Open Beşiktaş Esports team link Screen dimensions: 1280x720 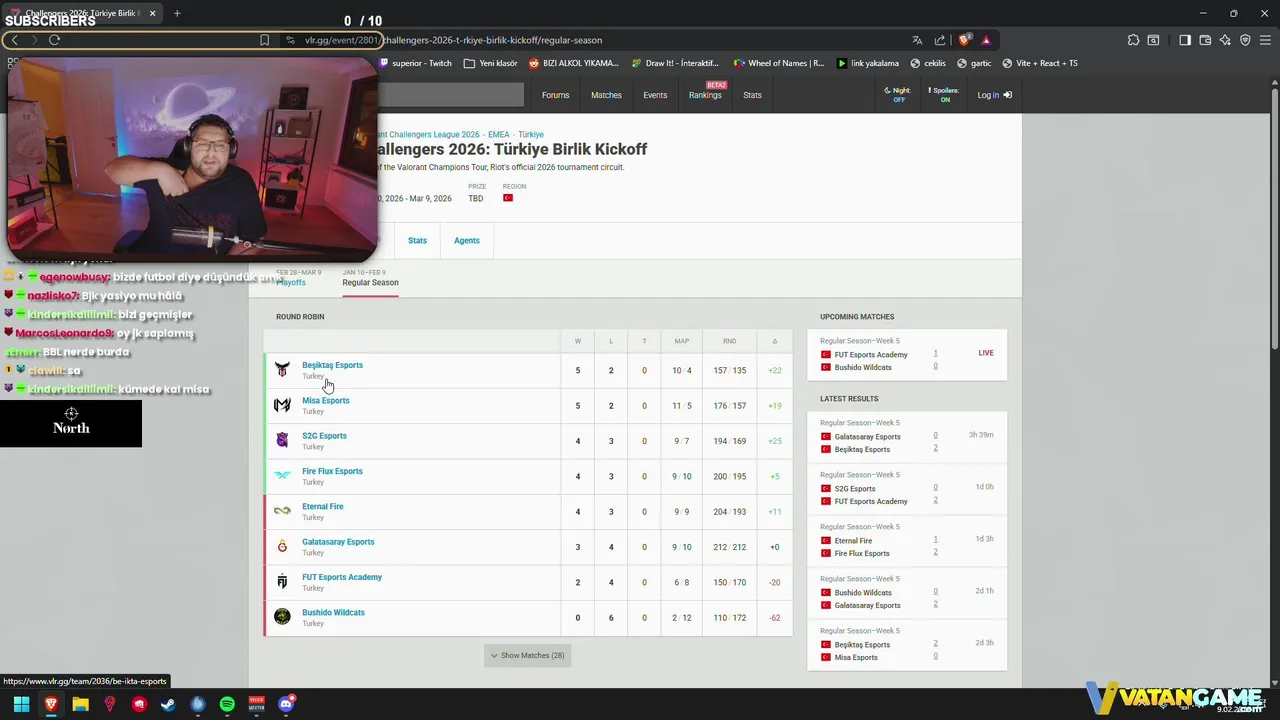point(332,365)
